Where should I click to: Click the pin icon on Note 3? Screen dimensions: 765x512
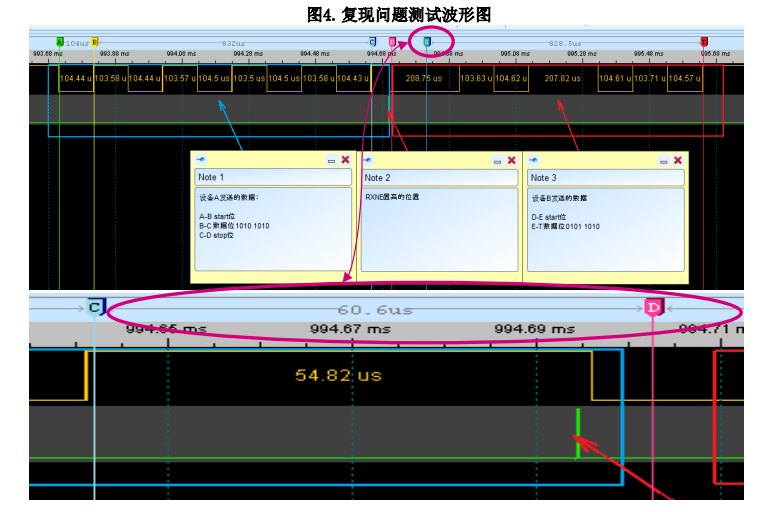point(533,160)
